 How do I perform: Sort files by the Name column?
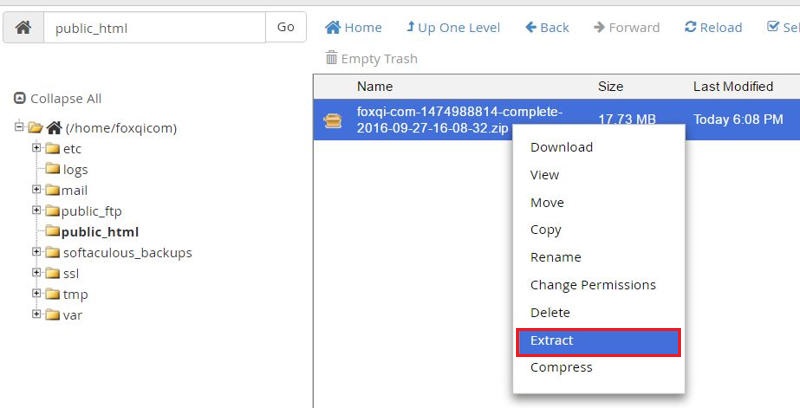374,87
